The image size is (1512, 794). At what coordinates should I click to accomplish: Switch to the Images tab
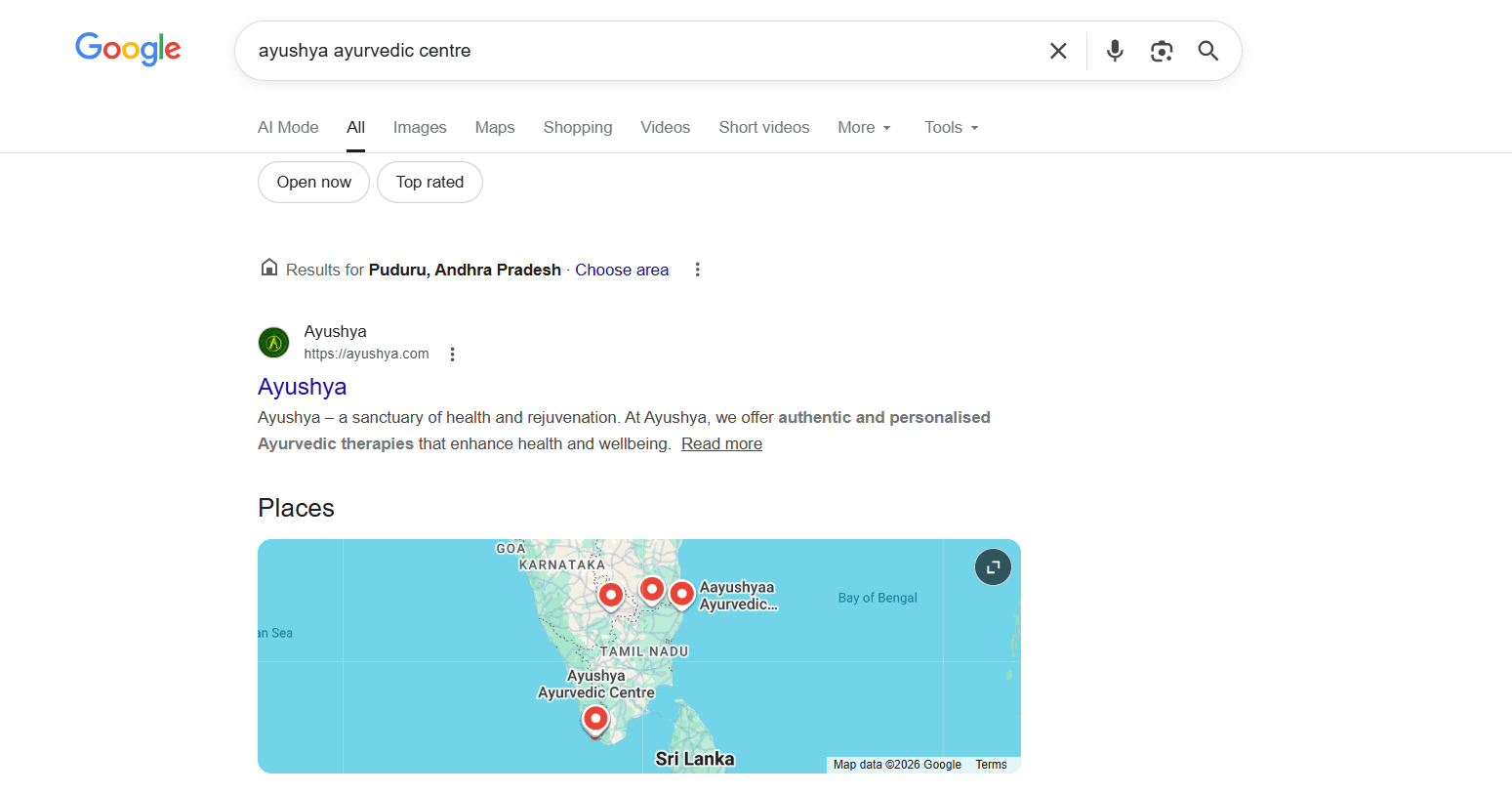(419, 127)
